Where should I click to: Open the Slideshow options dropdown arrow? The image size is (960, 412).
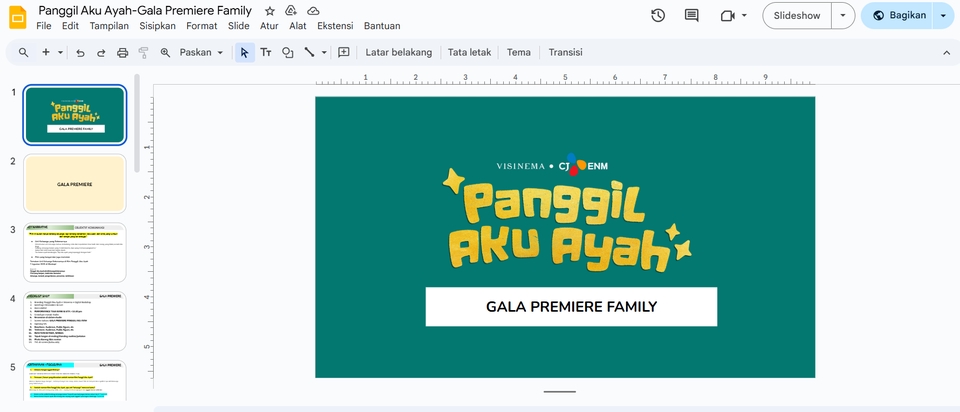point(843,15)
